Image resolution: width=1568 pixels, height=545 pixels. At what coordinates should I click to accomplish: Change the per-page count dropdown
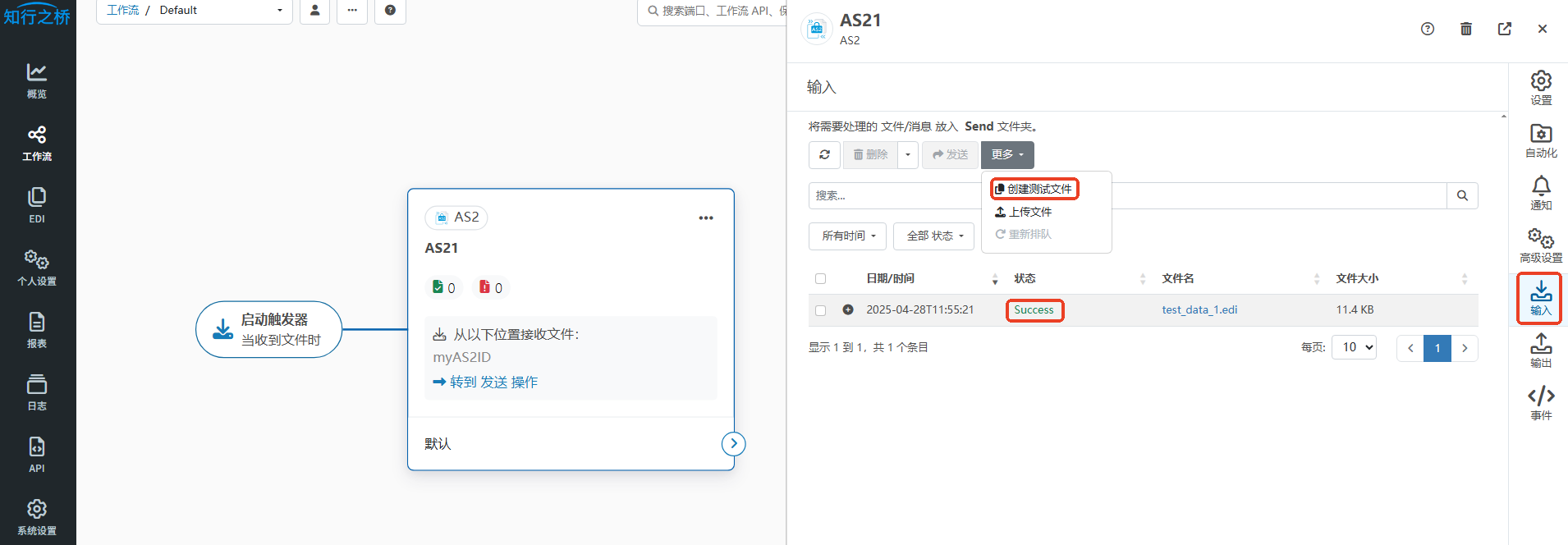tap(1354, 347)
